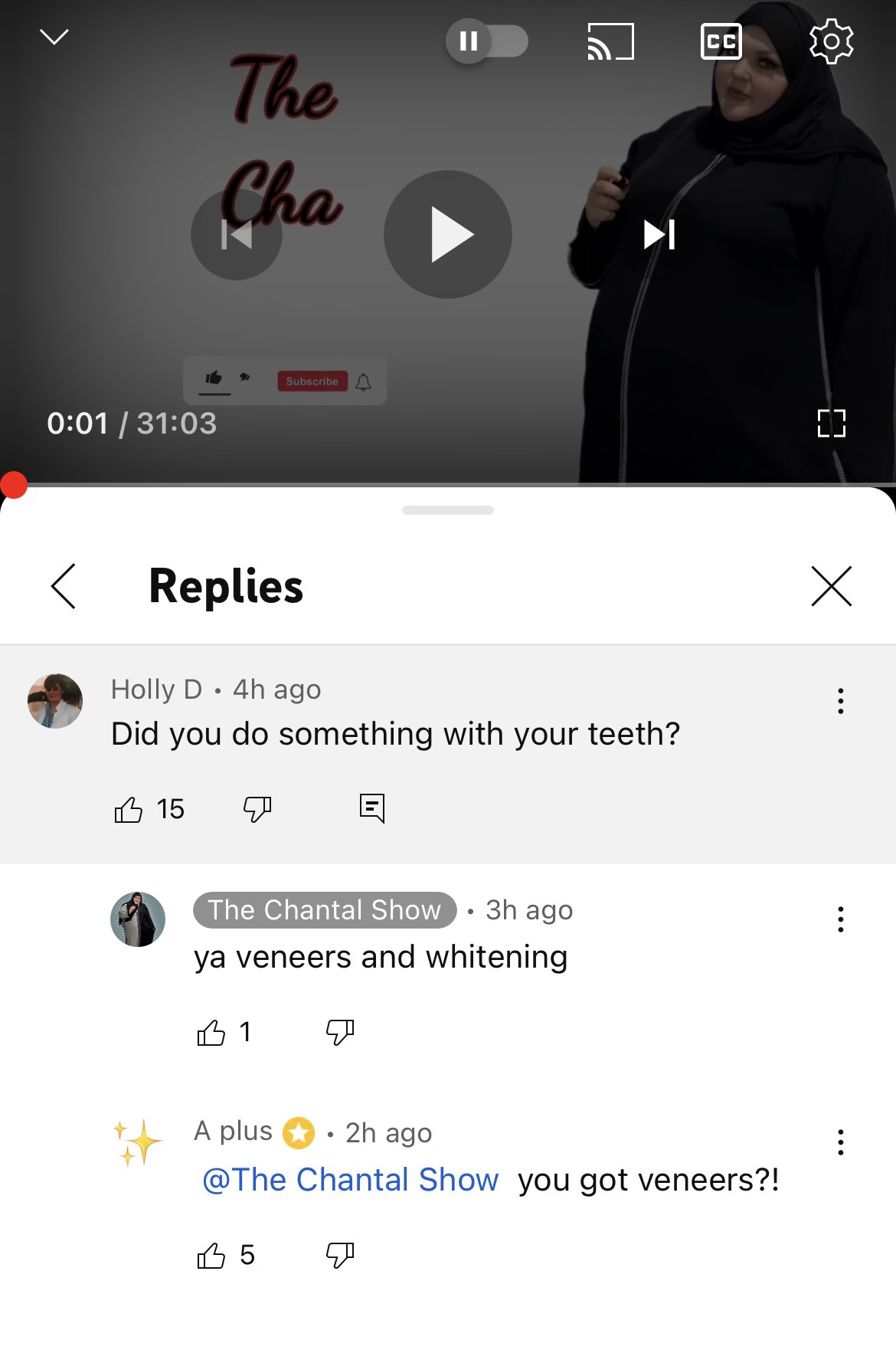Image resolution: width=896 pixels, height=1353 pixels.
Task: Reply to Holly D's comment
Action: 372,808
